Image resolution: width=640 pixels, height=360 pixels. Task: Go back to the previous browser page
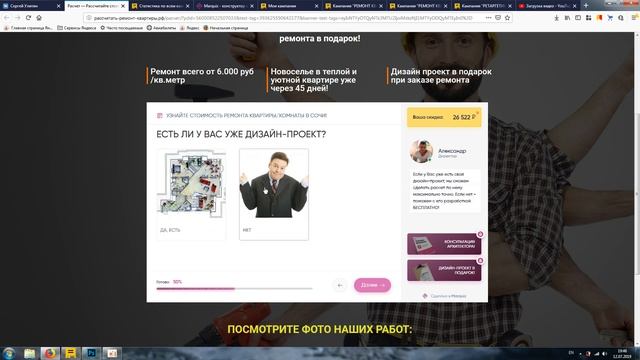(x=7, y=18)
